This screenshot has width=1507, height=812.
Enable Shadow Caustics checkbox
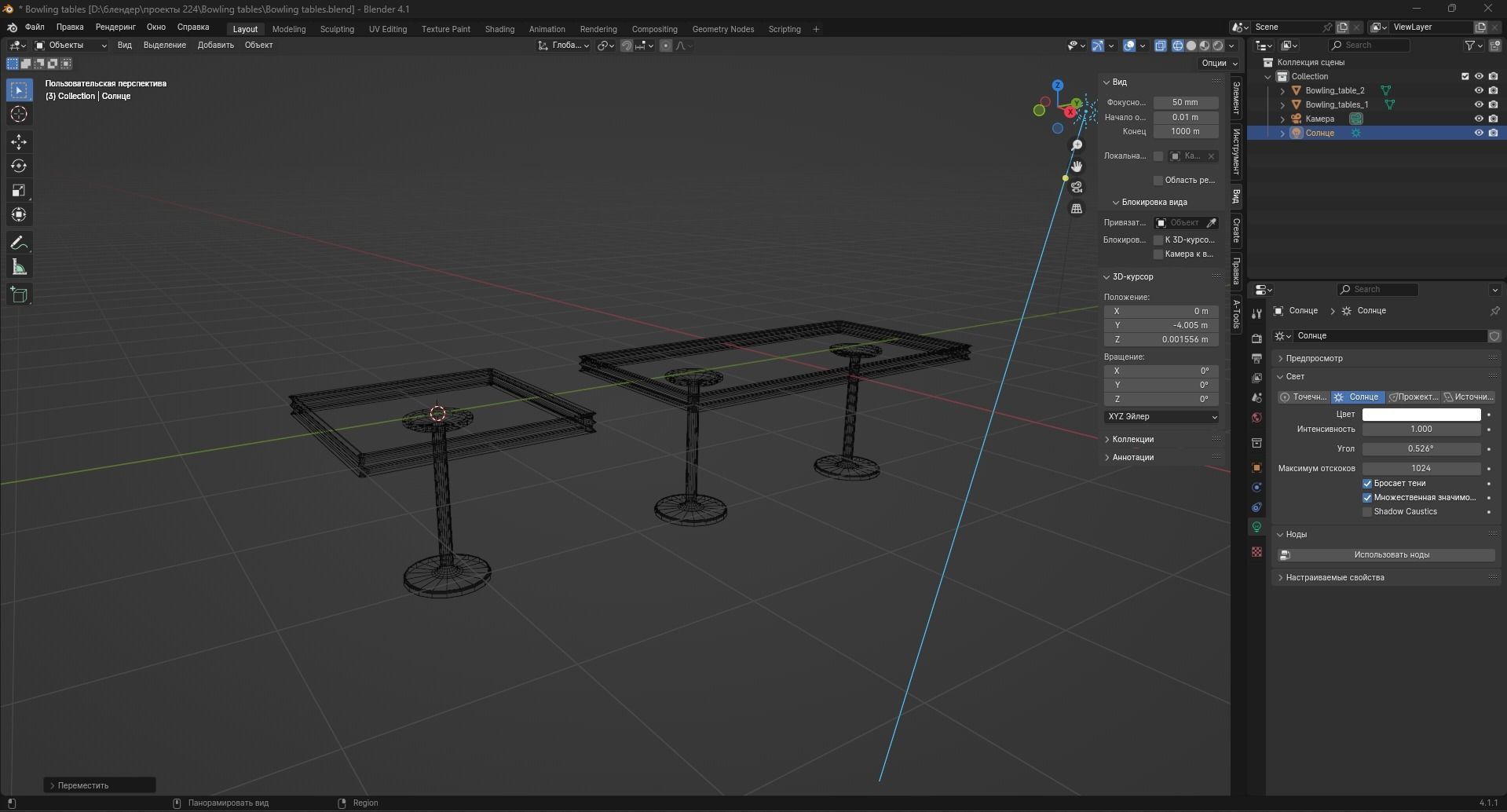(1367, 512)
